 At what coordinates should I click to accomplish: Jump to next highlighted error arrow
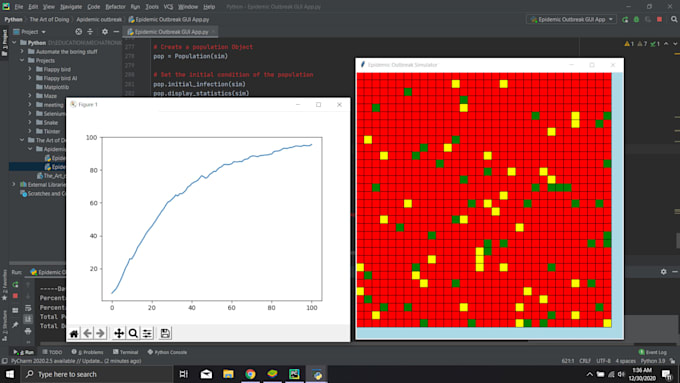click(675, 44)
